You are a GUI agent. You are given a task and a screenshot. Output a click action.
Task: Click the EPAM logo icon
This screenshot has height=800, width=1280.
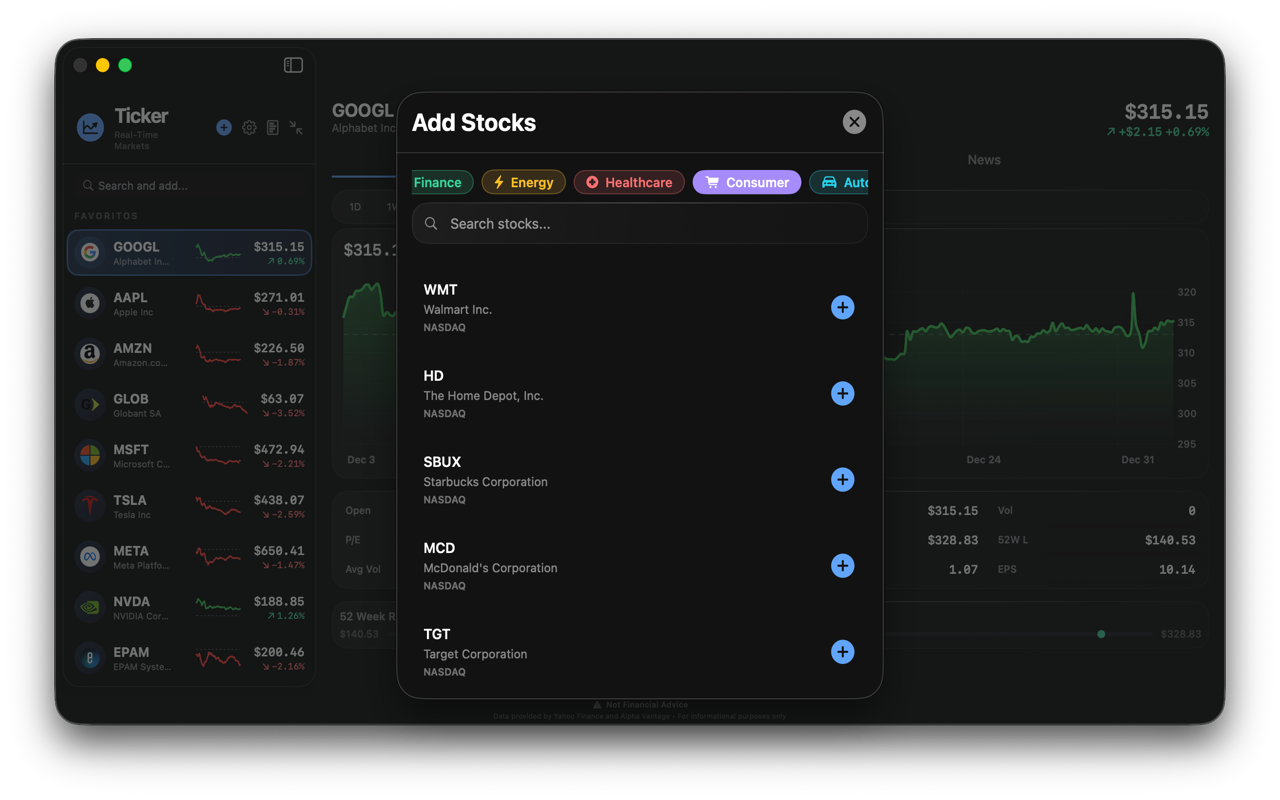[90, 658]
